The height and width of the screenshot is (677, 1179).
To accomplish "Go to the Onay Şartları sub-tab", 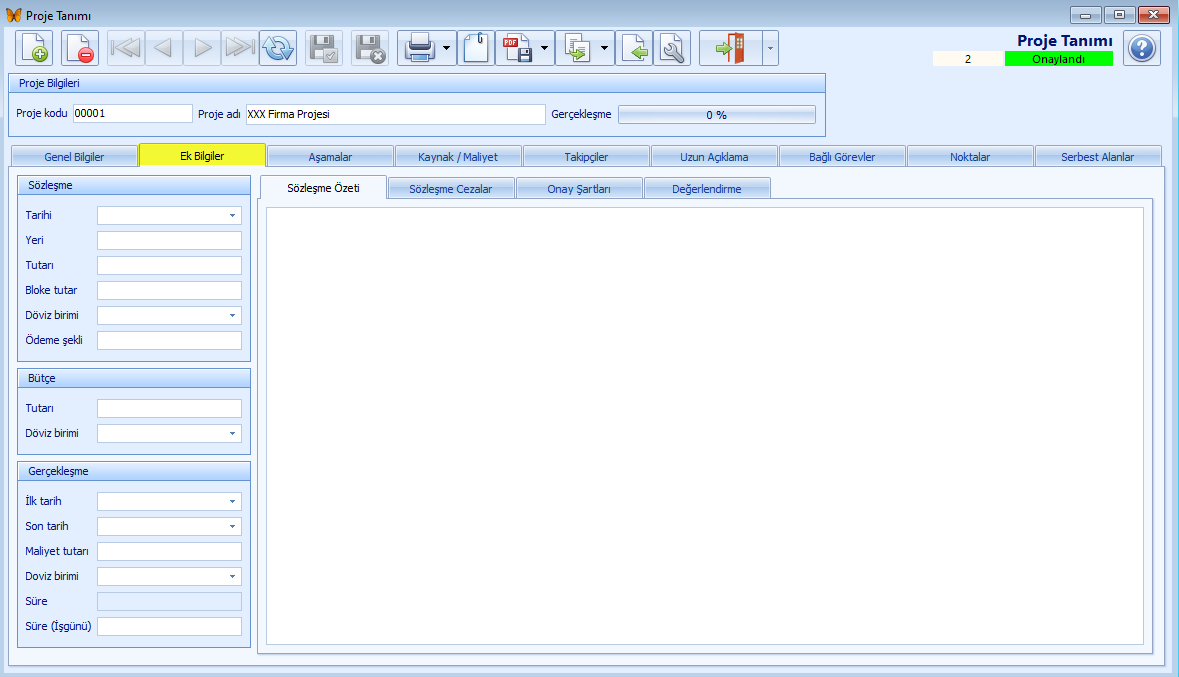I will point(579,189).
